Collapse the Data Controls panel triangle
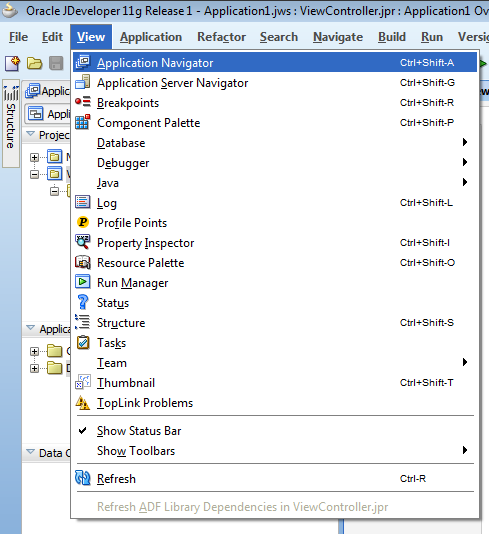Screen dimensions: 489x534 click(30, 452)
